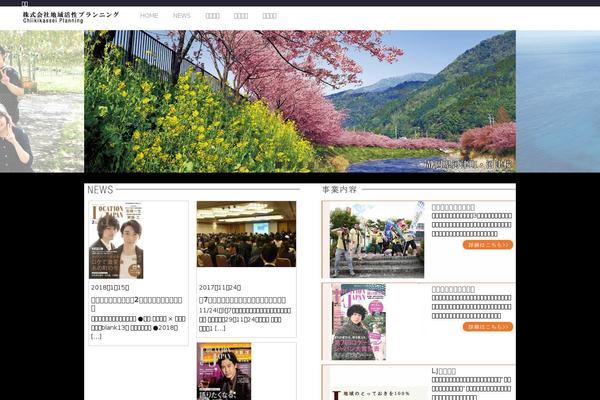The image size is (600, 400).
Task: Click the NEWS section heading
Action: 100,190
